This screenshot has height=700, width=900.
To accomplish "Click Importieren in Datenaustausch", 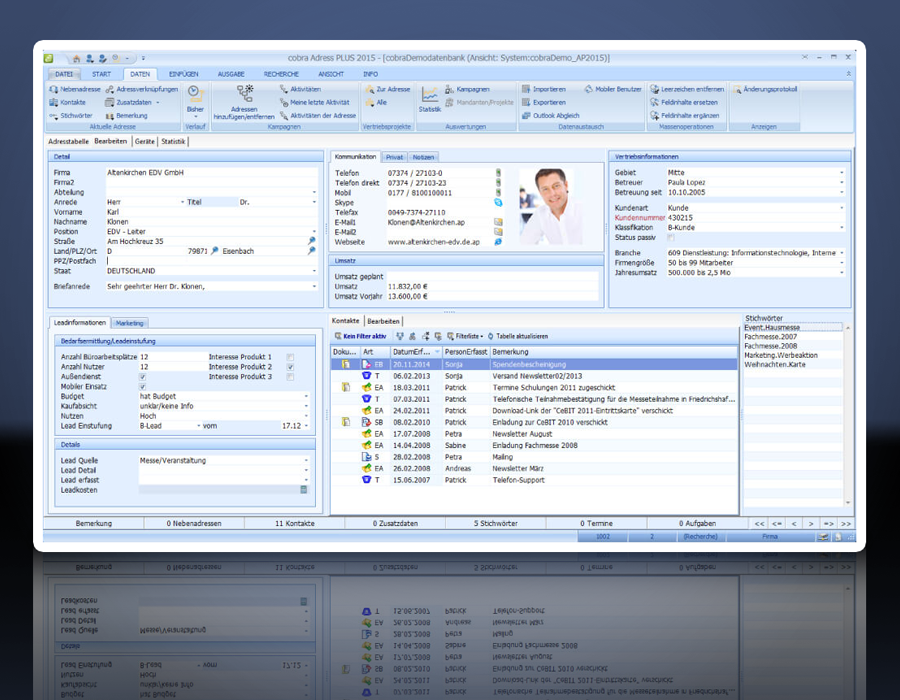I will point(544,90).
